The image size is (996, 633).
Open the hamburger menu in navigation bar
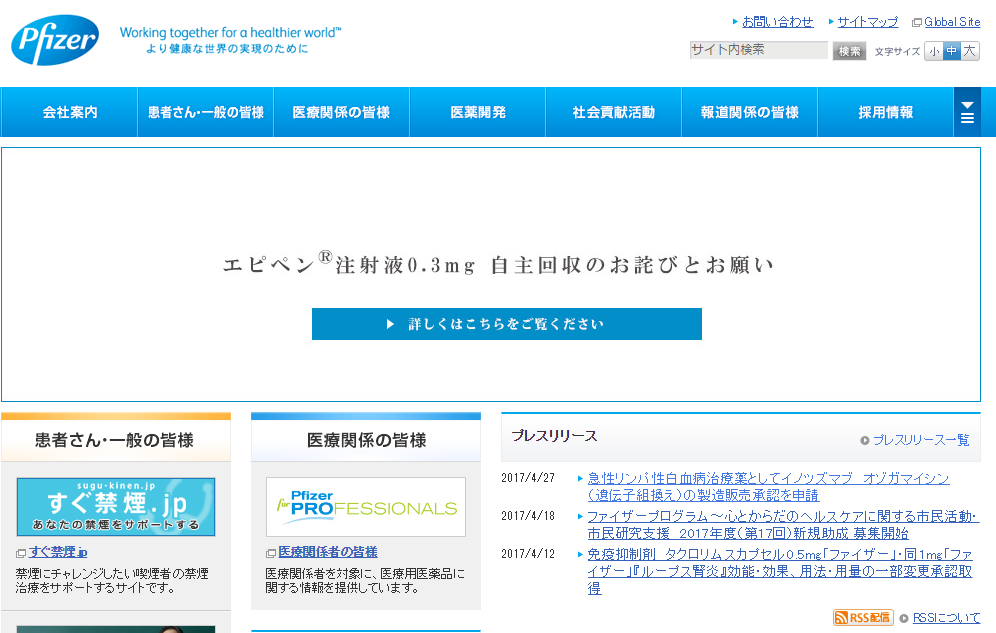click(x=967, y=112)
